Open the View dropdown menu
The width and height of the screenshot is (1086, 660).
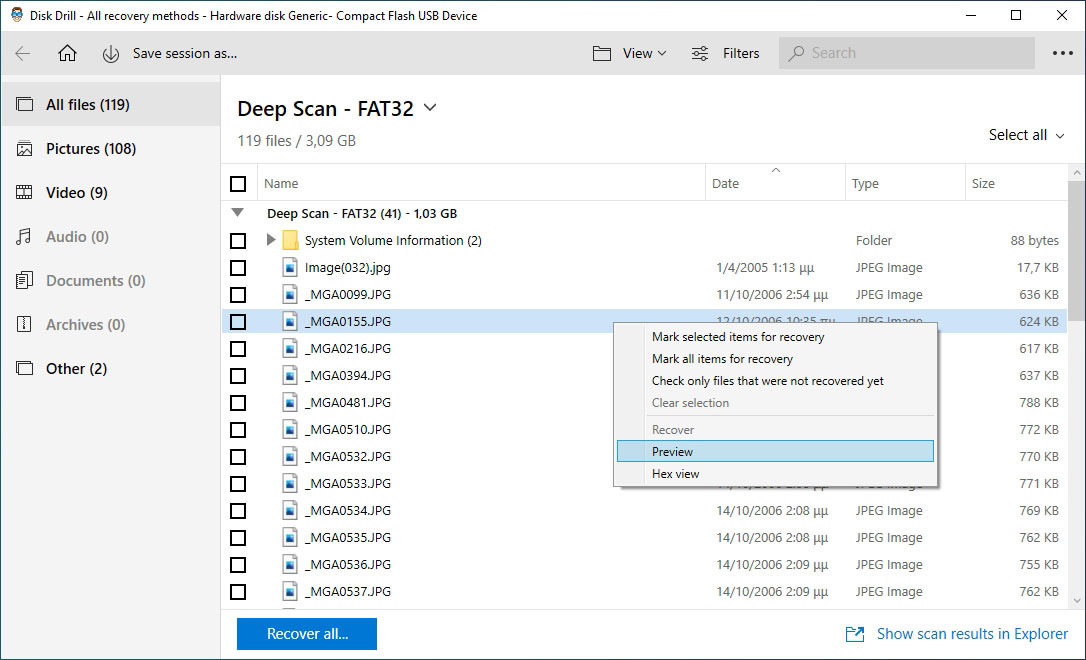coord(644,53)
